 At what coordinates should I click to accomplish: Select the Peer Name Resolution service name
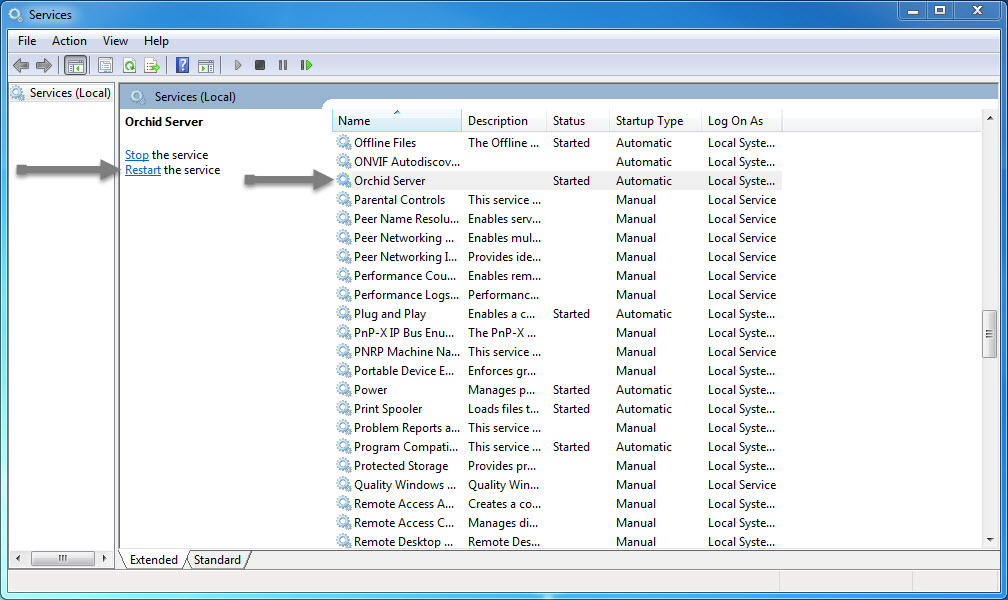[x=407, y=219]
